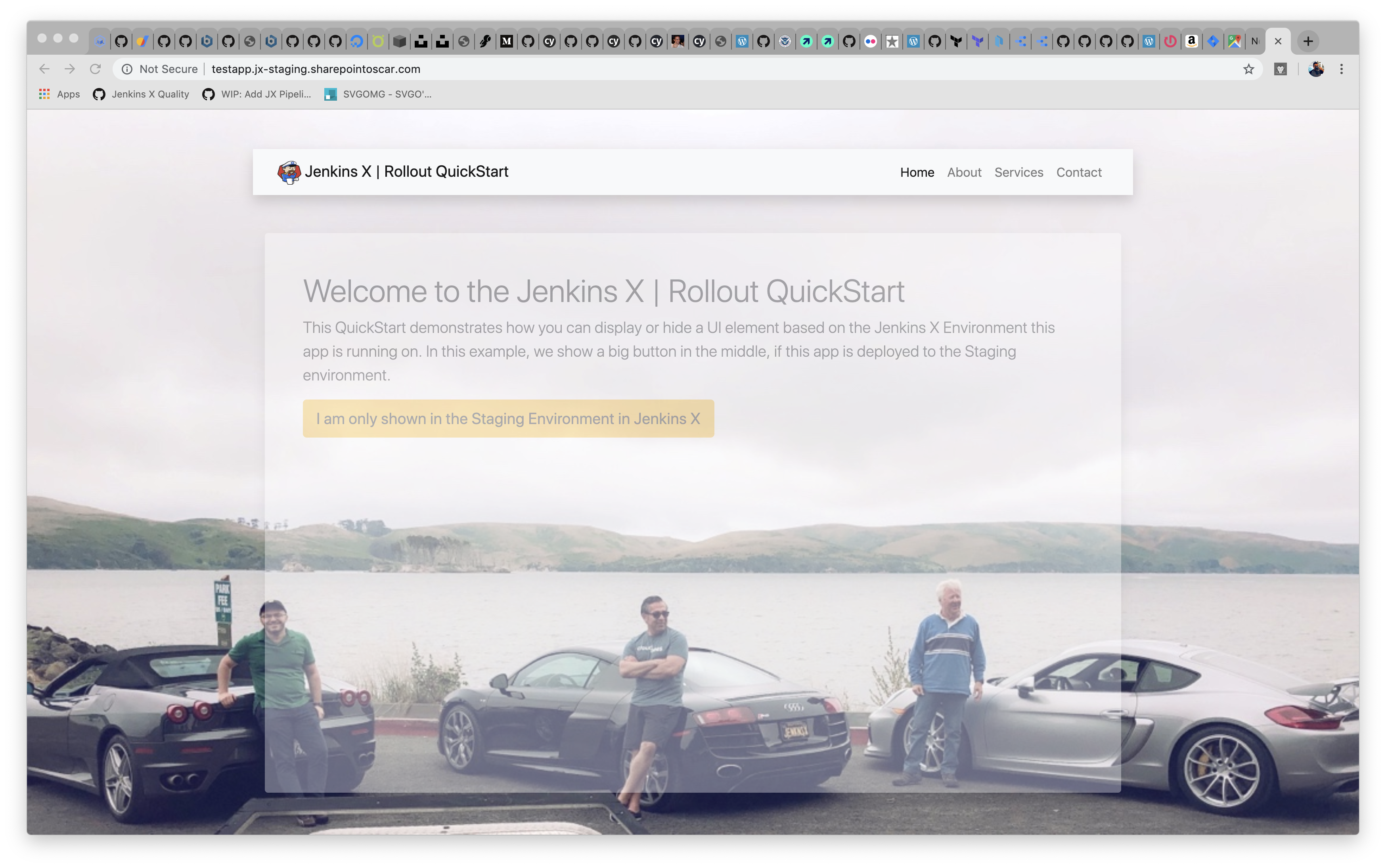Switch to the red power icon tab
Viewport: 1386px width, 868px height.
tap(1170, 41)
